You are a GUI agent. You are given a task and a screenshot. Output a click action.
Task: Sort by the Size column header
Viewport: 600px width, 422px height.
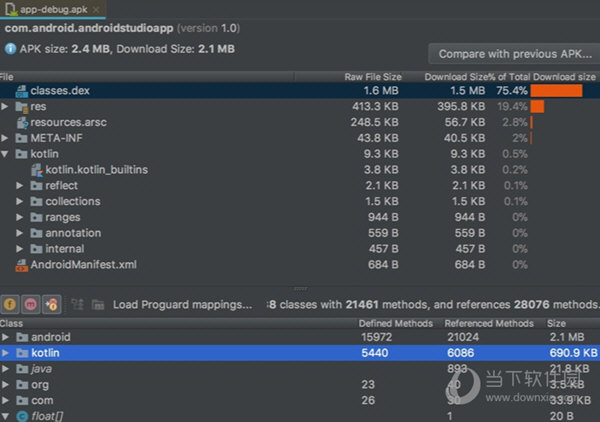click(x=556, y=324)
